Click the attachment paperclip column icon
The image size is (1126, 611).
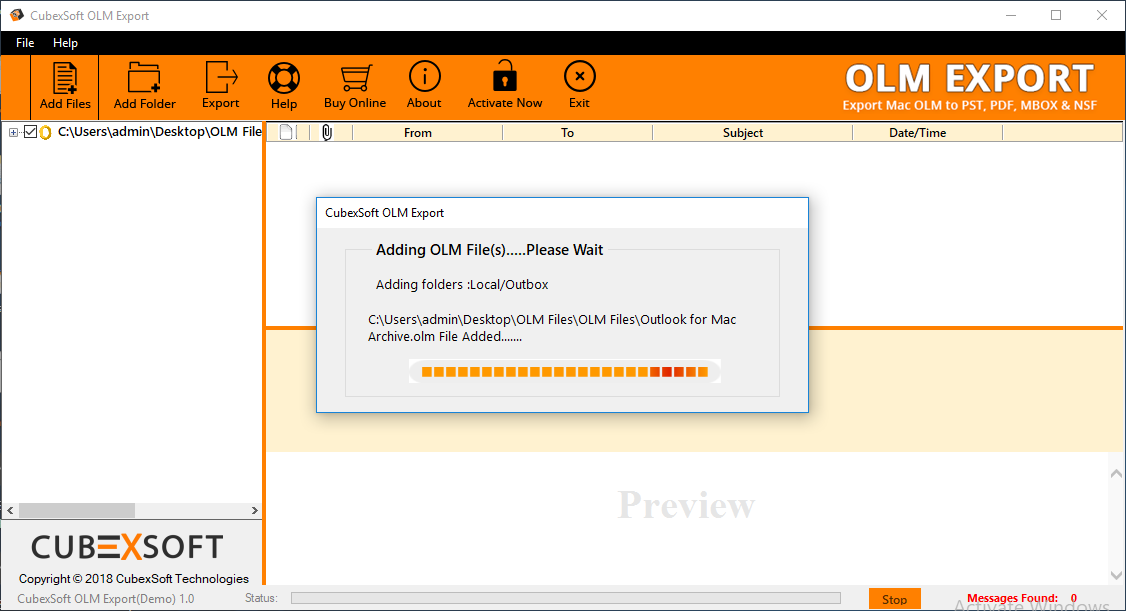click(x=327, y=133)
